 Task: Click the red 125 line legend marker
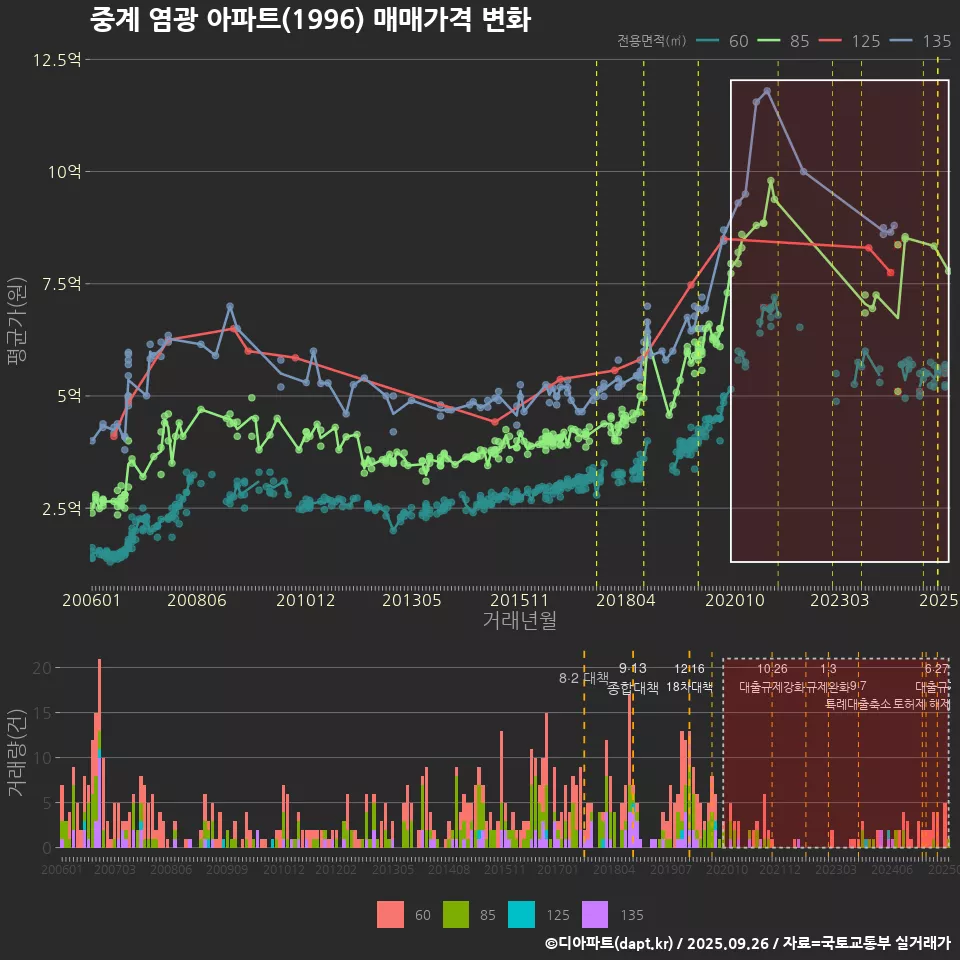[830, 41]
